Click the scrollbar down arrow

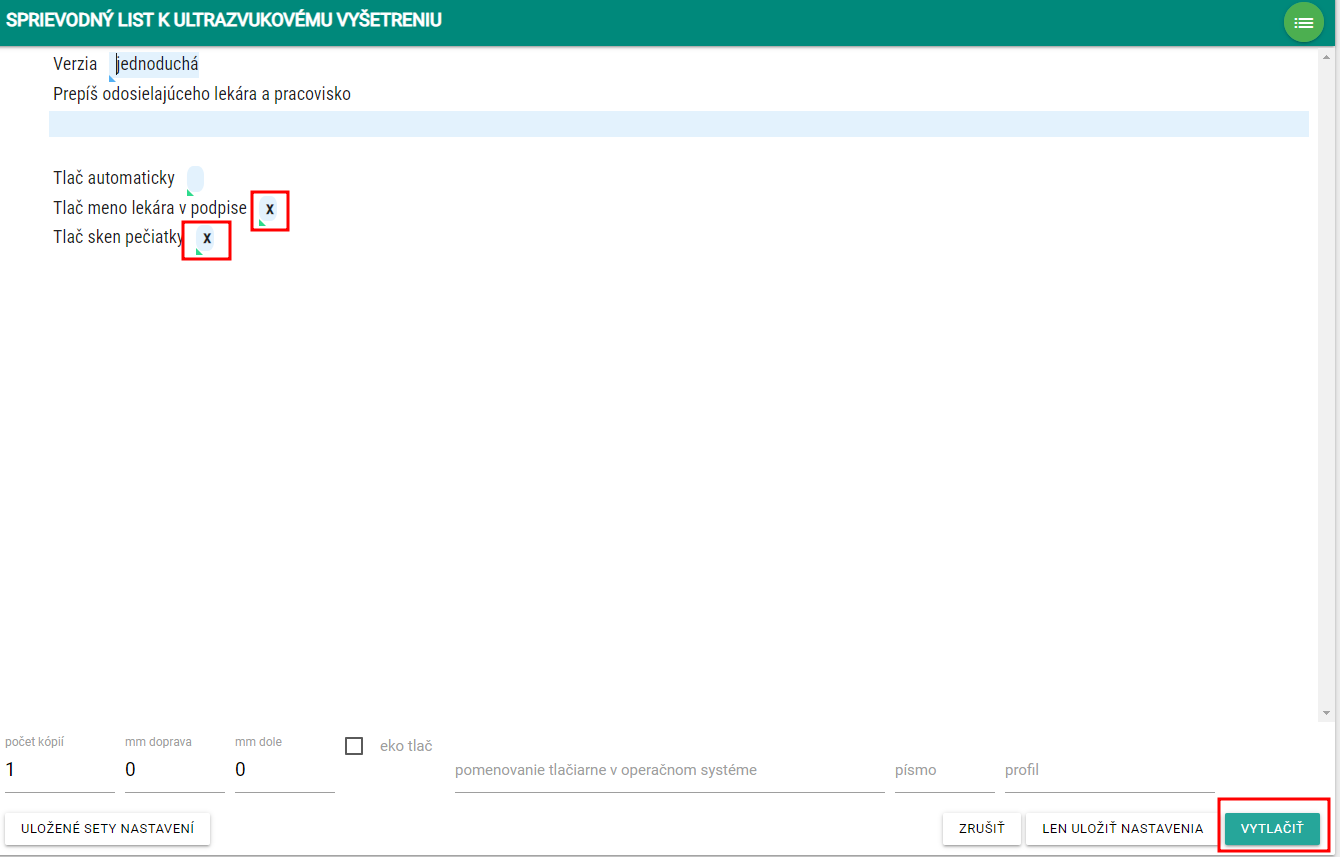(x=1327, y=713)
